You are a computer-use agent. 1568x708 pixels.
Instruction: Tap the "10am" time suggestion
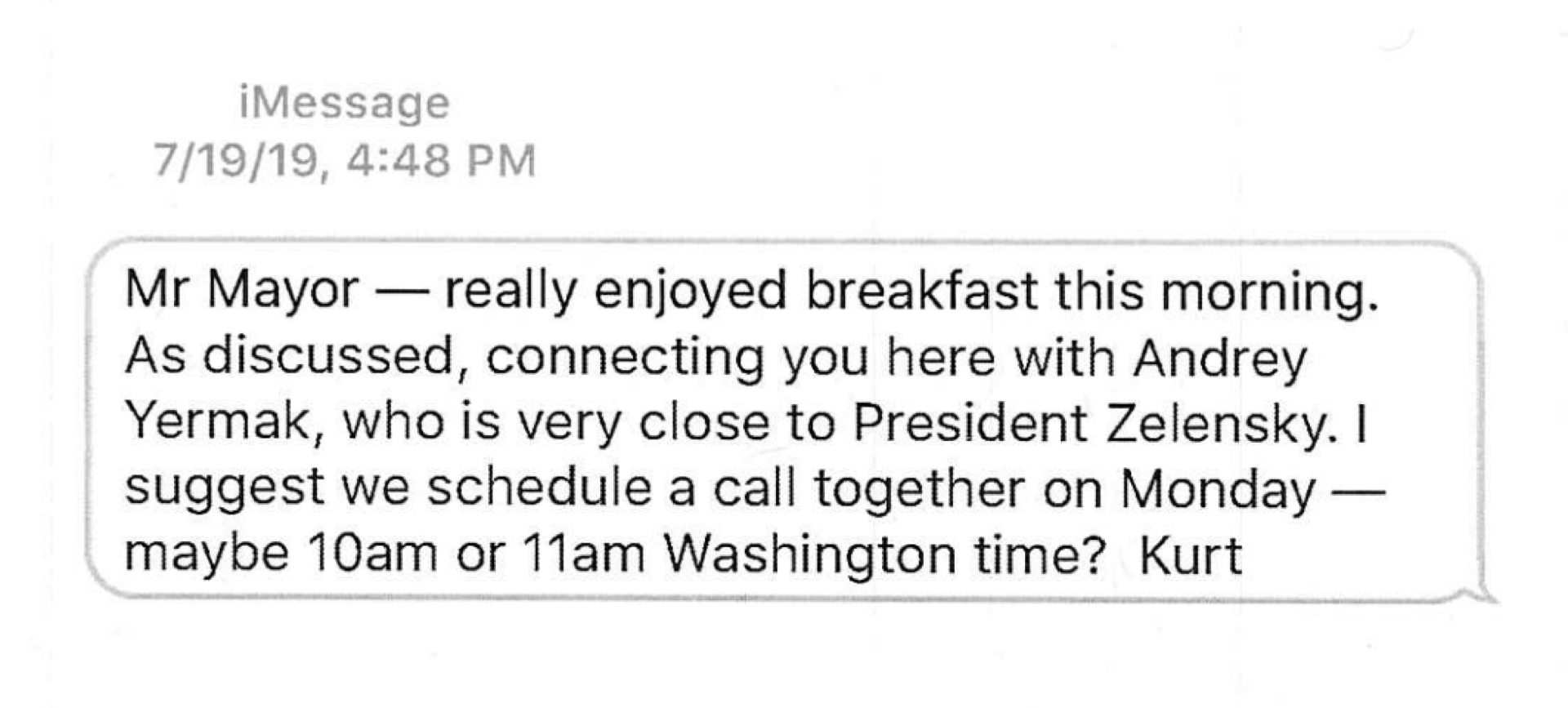[x=373, y=554]
